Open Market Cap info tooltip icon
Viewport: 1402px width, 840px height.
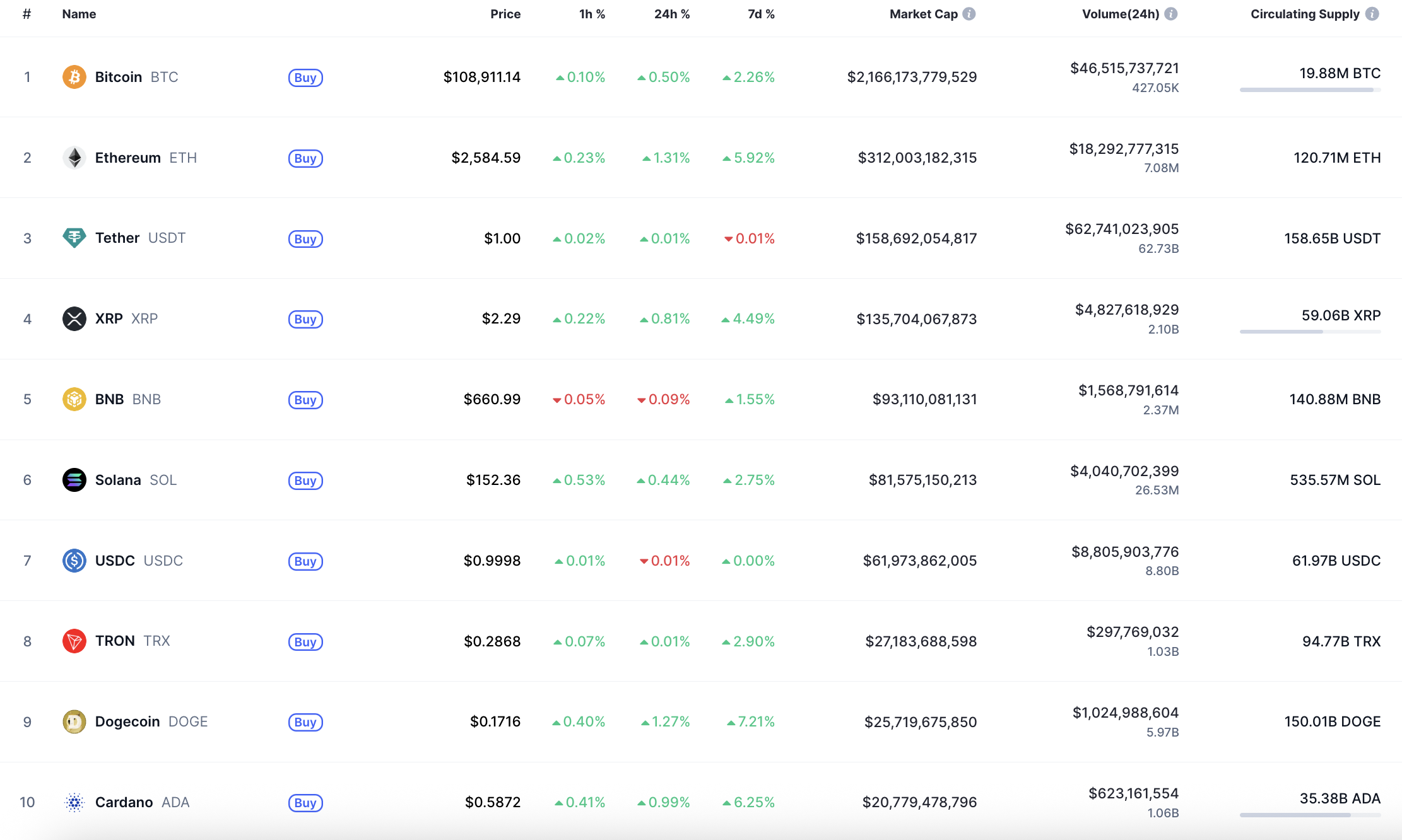[969, 14]
